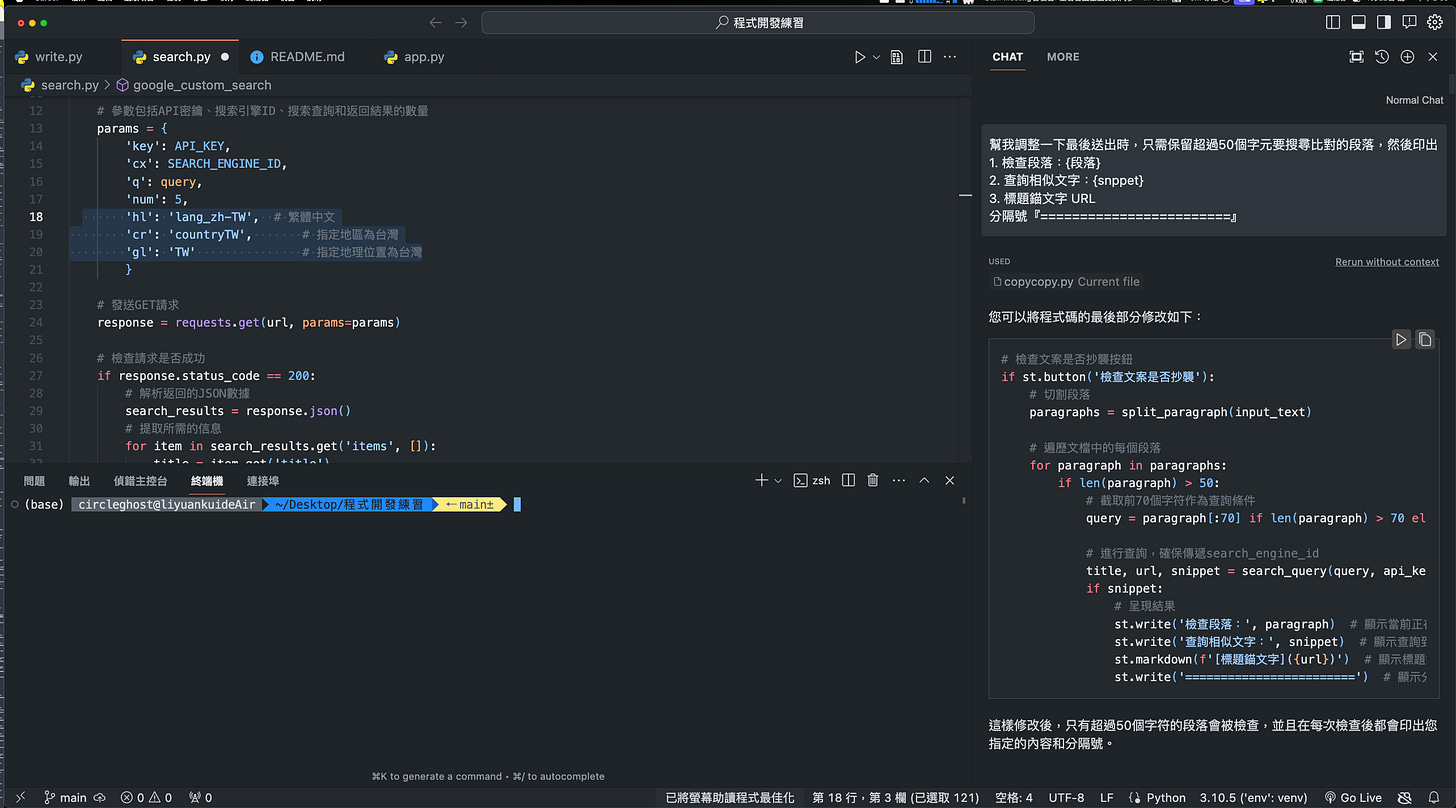Select the Python language mode in status bar
Screen dimensions: 1456x808
tap(1166, 797)
